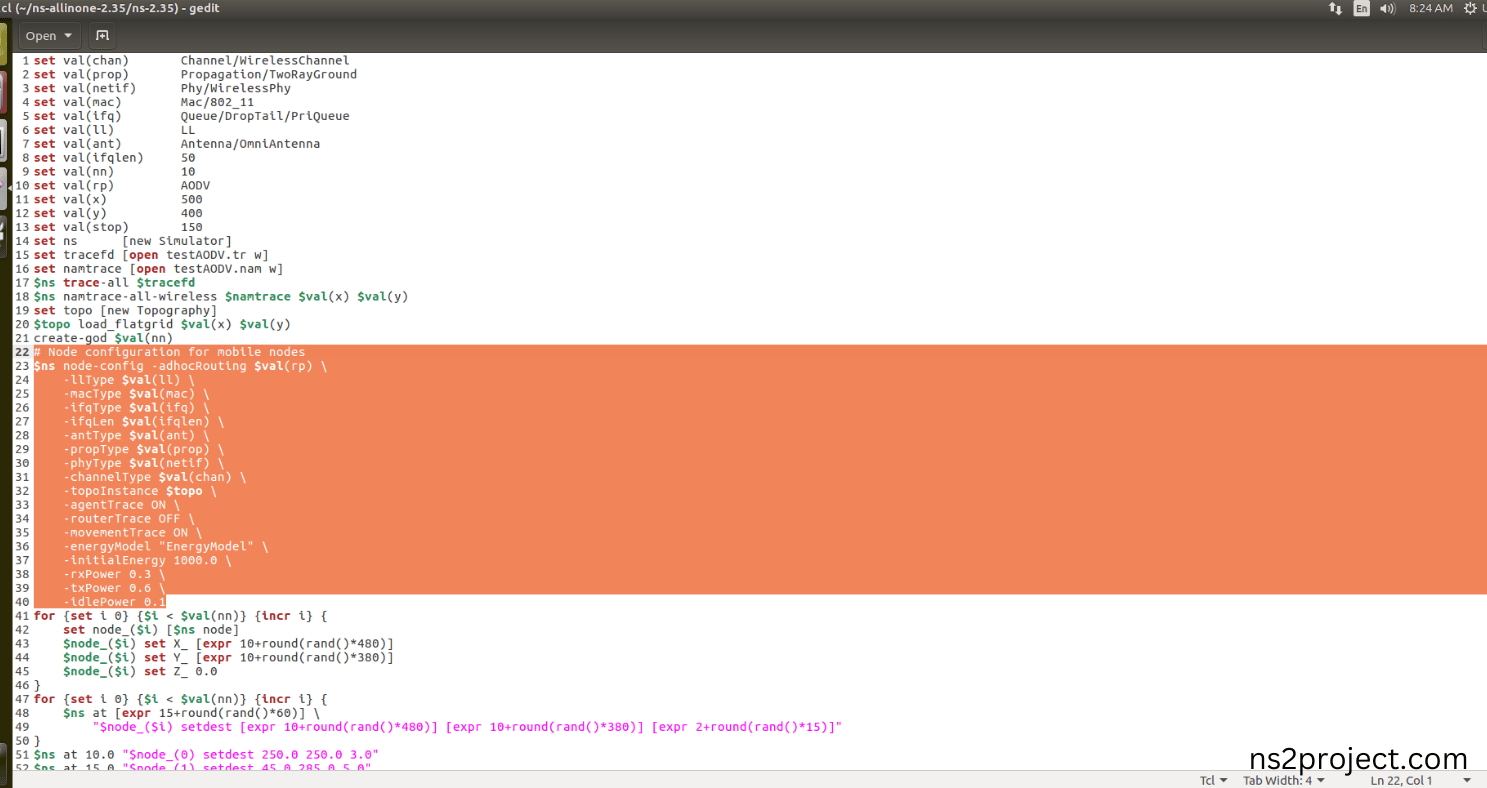Click on 'Phy/WirelessPhy' in line 3
1487x788 pixels.
pyautogui.click(x=236, y=88)
